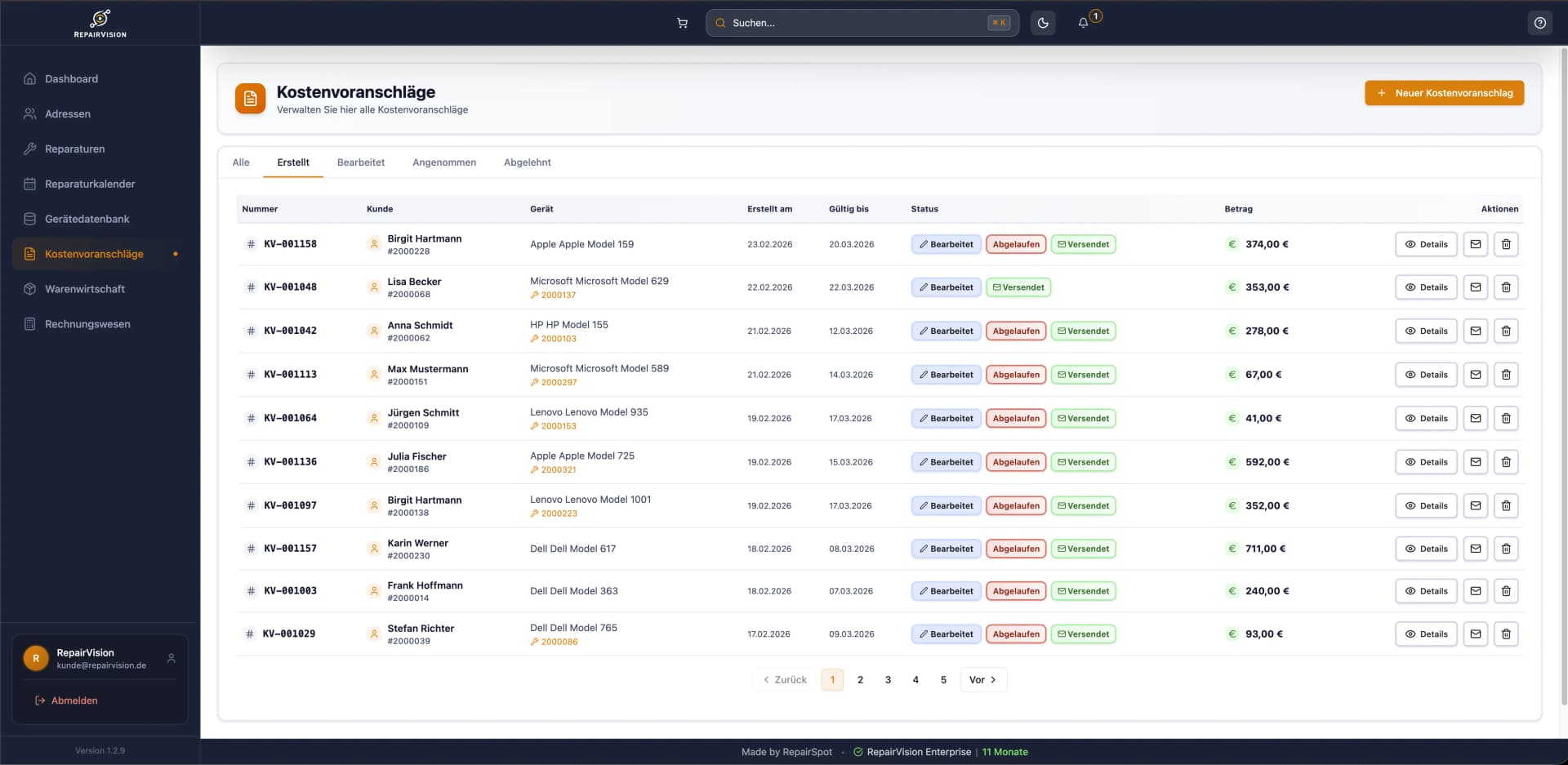Screen dimensions: 1568x765
Task: Click trash icon for KV-001029
Action: 1506,634
